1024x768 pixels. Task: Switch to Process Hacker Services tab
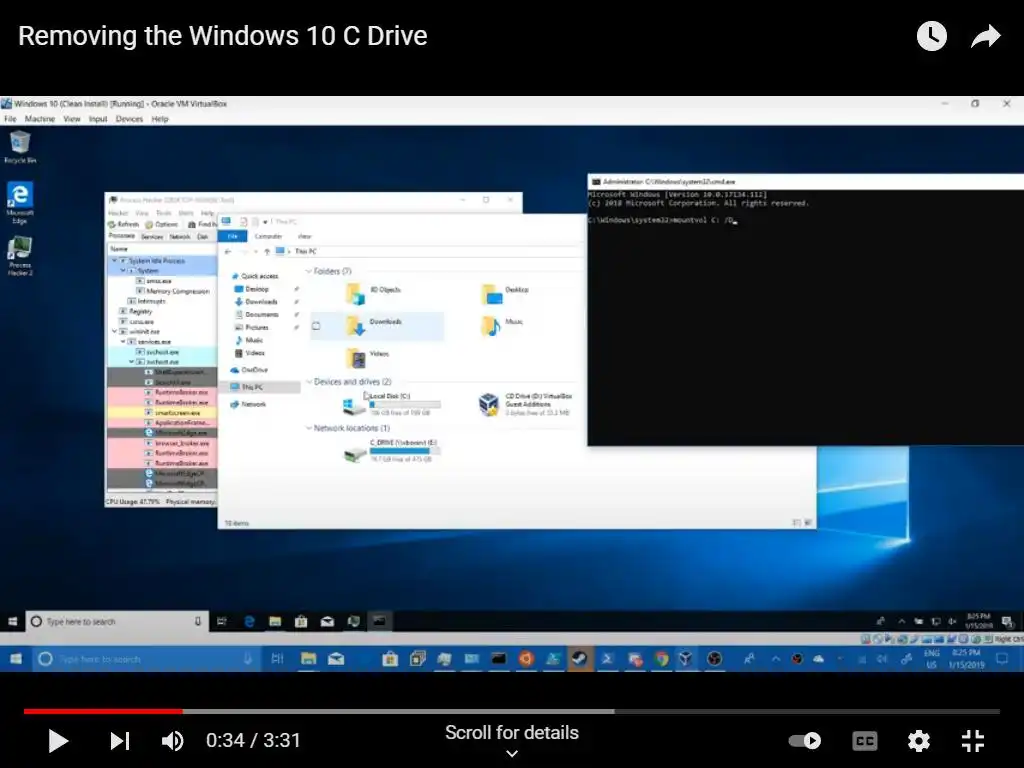click(x=152, y=236)
